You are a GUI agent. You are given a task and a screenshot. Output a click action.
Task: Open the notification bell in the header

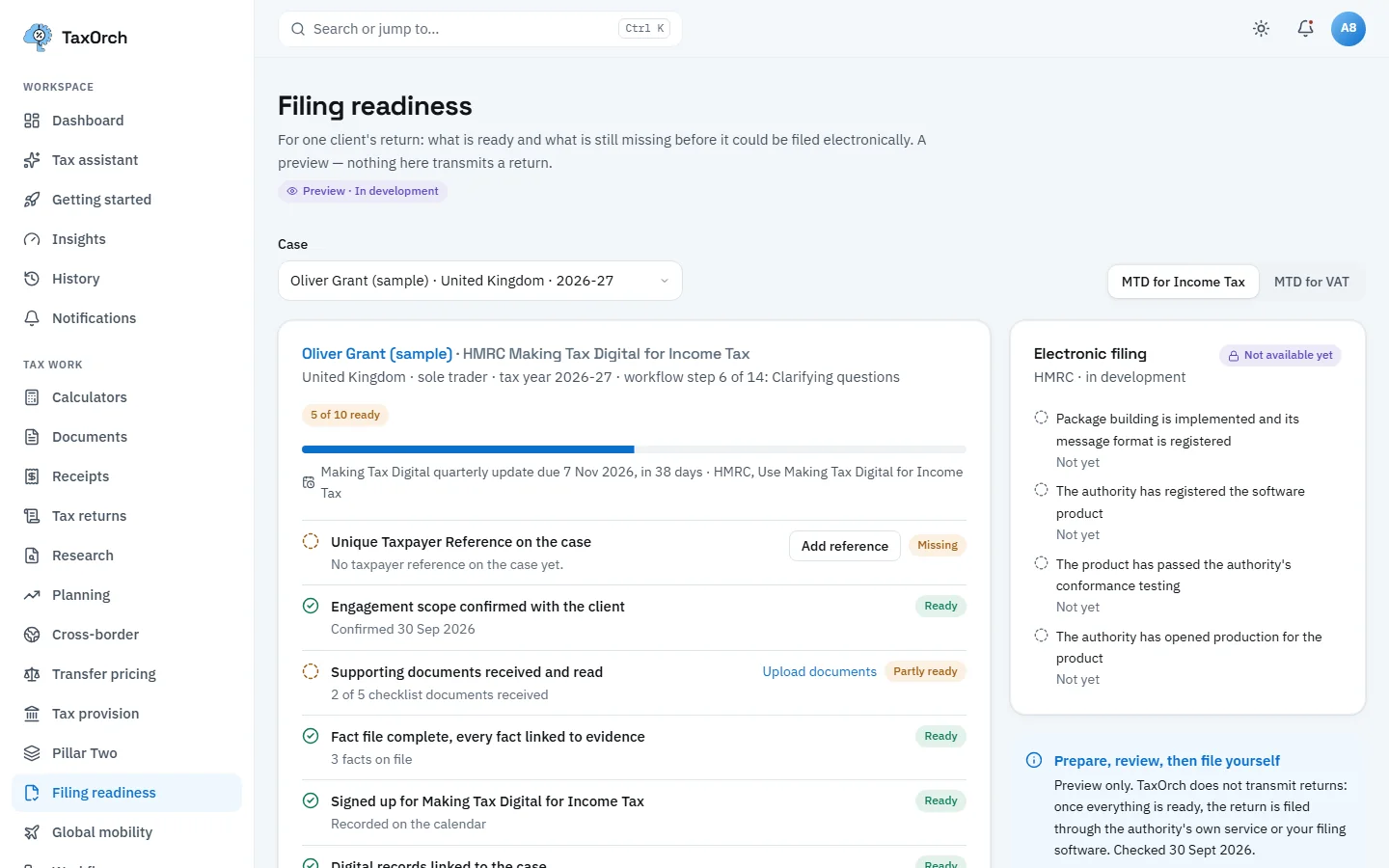(x=1305, y=29)
